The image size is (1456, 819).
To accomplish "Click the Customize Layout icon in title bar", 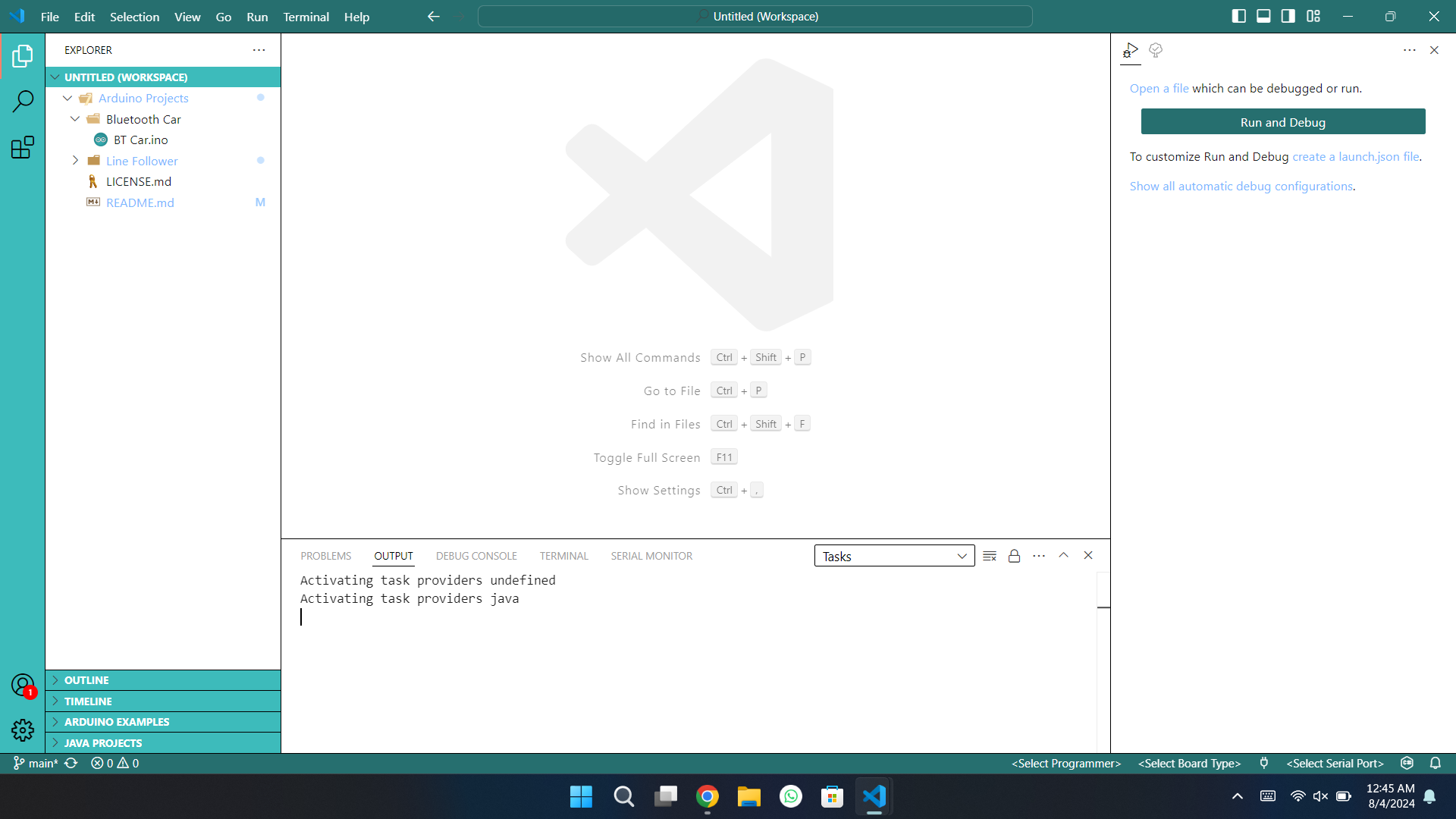I will pos(1313,16).
